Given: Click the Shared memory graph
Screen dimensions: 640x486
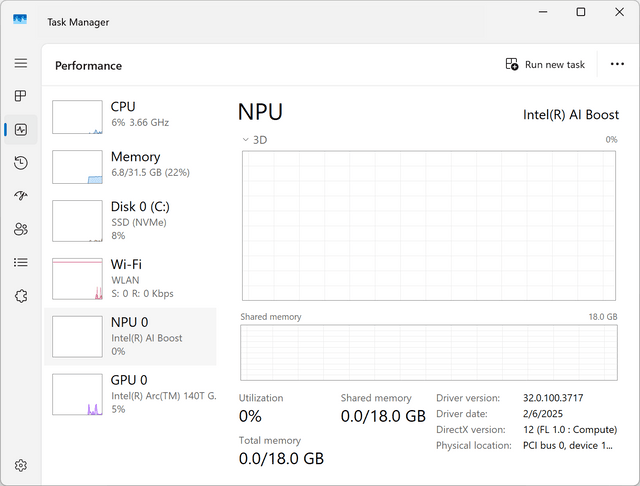Looking at the screenshot, I should pyautogui.click(x=429, y=353).
